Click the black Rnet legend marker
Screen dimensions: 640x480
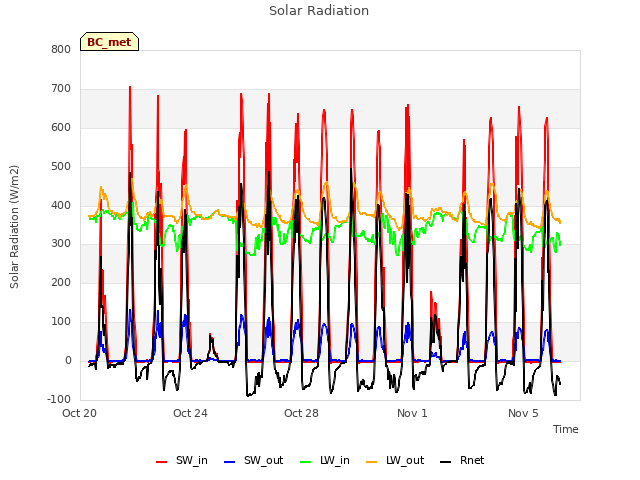pyautogui.click(x=446, y=462)
